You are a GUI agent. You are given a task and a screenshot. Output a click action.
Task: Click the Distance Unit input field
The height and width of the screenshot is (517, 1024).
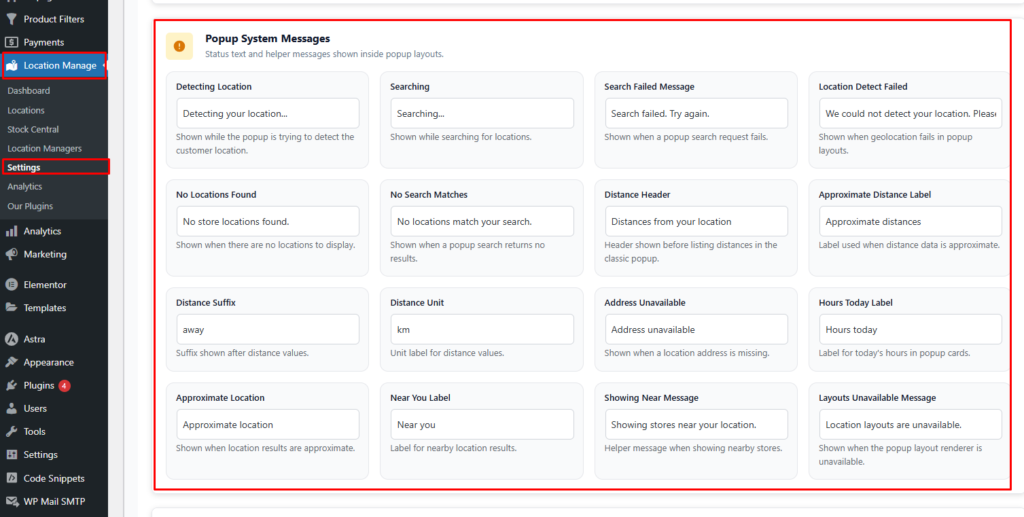[x=481, y=329]
